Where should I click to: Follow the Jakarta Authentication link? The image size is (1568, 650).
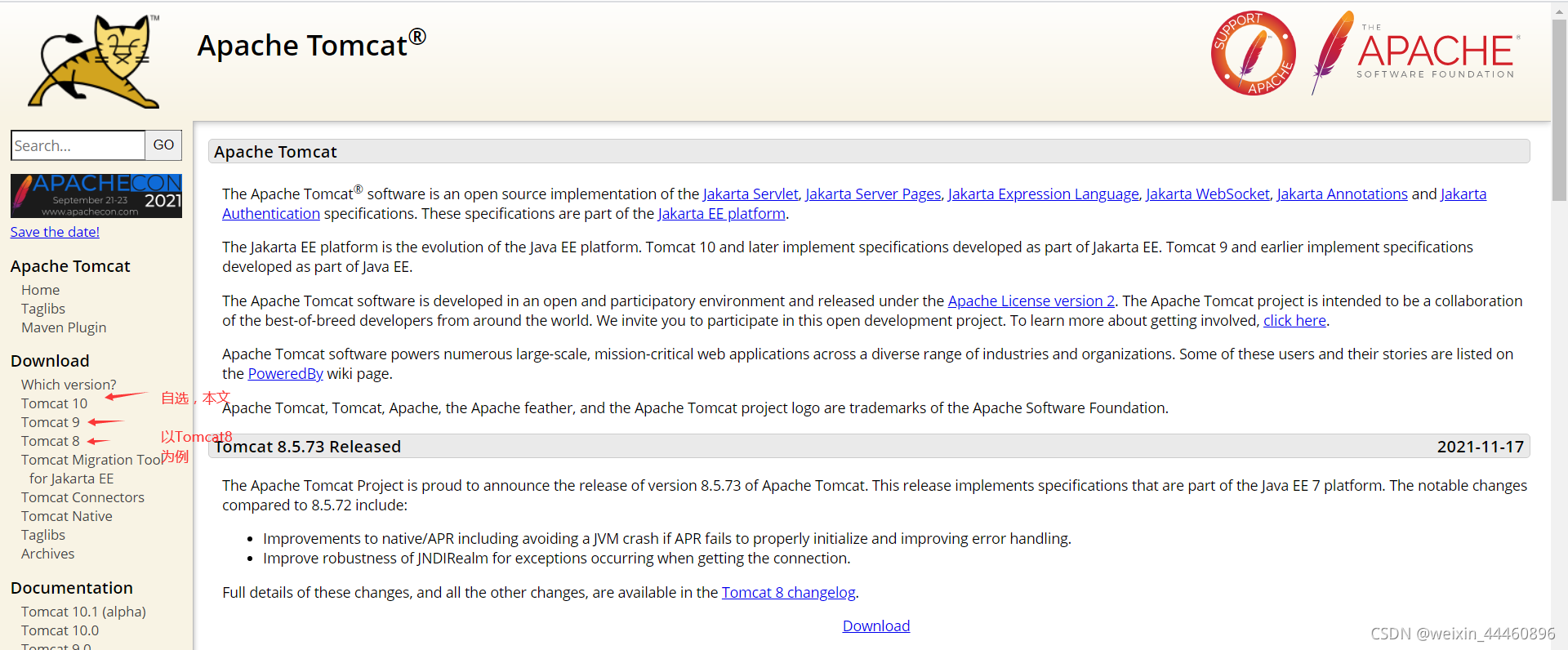[x=271, y=213]
